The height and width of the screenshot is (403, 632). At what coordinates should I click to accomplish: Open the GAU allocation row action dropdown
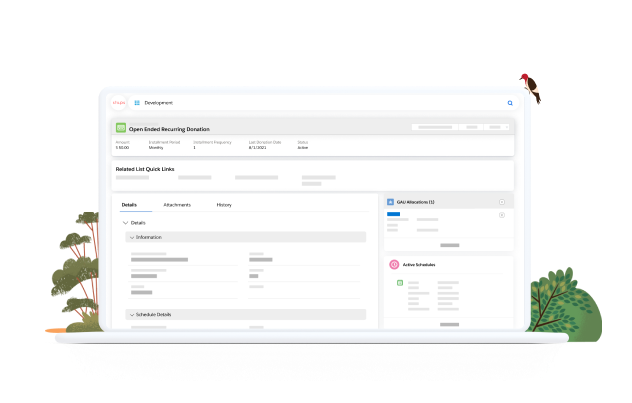point(502,215)
